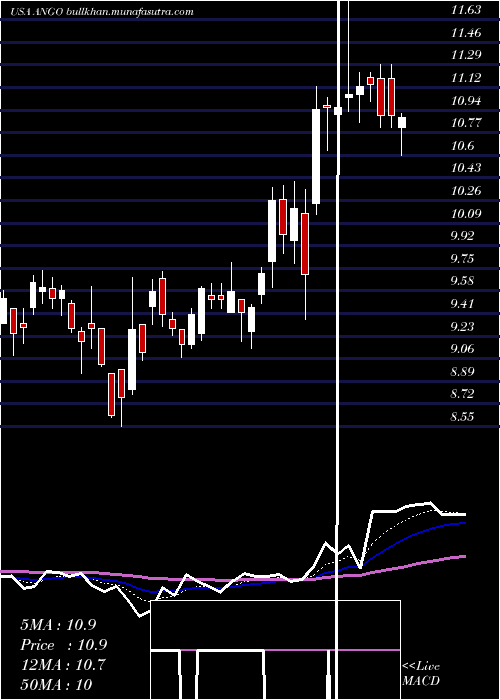Click the <<Live MACD label
500x700 pixels.
point(421,673)
